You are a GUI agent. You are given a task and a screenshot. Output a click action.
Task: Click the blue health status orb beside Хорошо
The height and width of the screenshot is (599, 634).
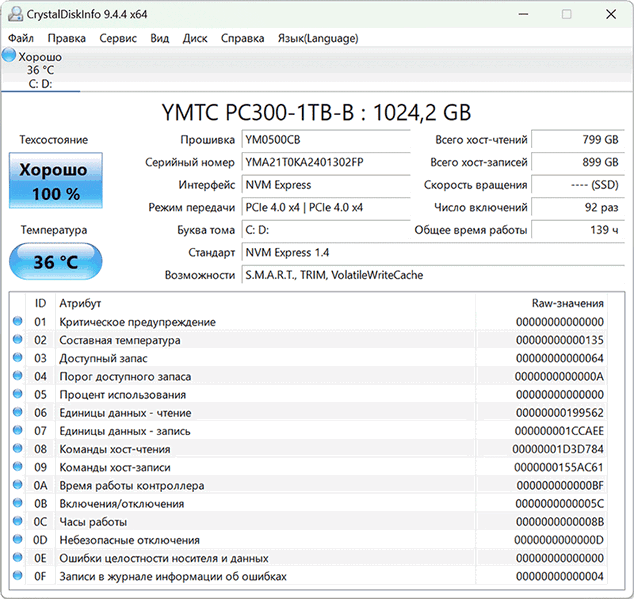(x=9, y=55)
